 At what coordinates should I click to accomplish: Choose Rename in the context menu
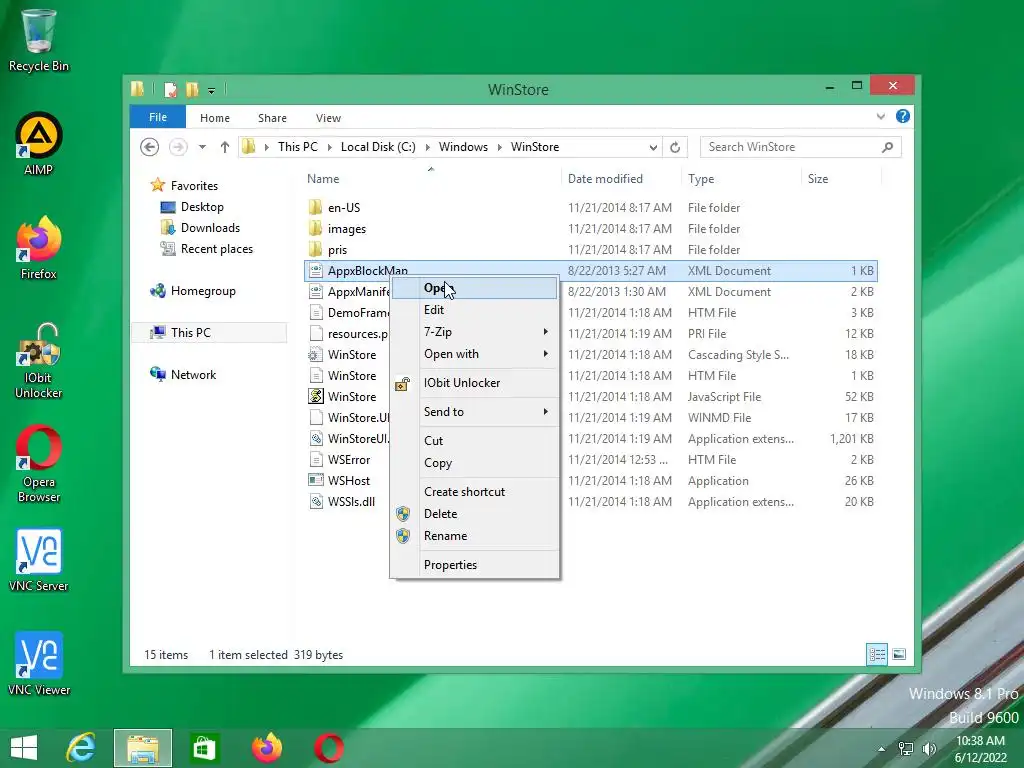point(475,536)
